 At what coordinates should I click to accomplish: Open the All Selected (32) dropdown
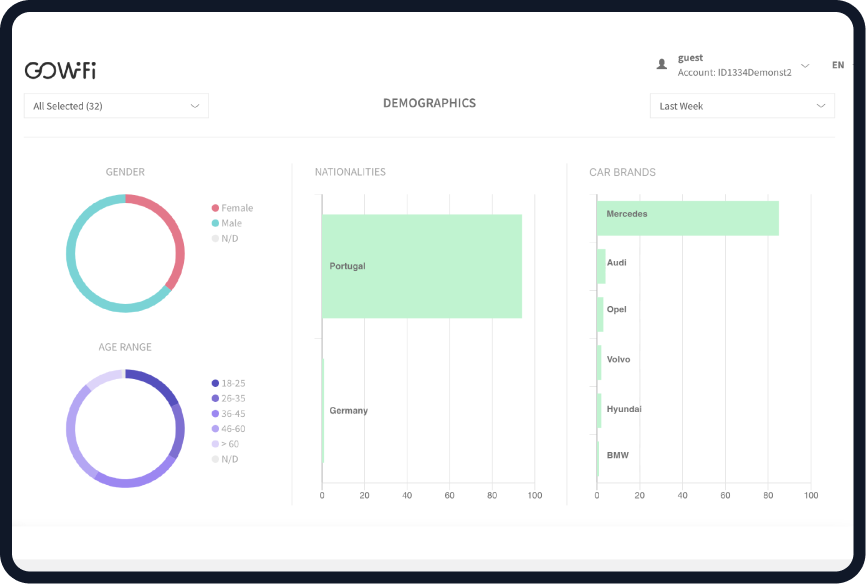(x=116, y=106)
